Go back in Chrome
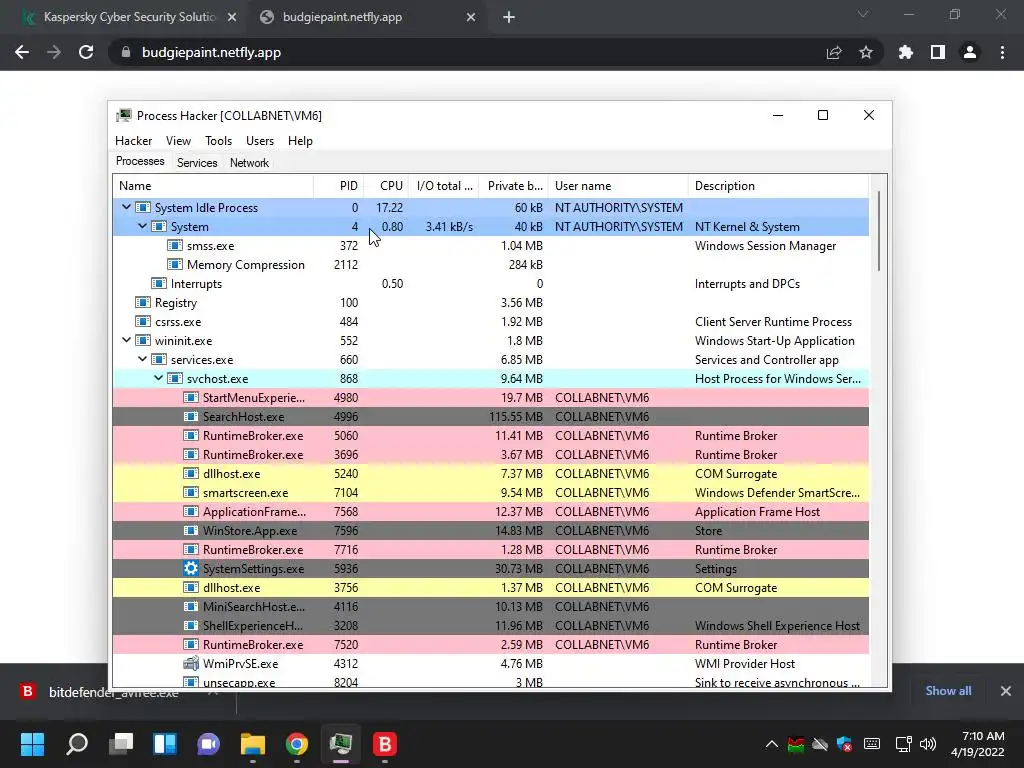 22,52
